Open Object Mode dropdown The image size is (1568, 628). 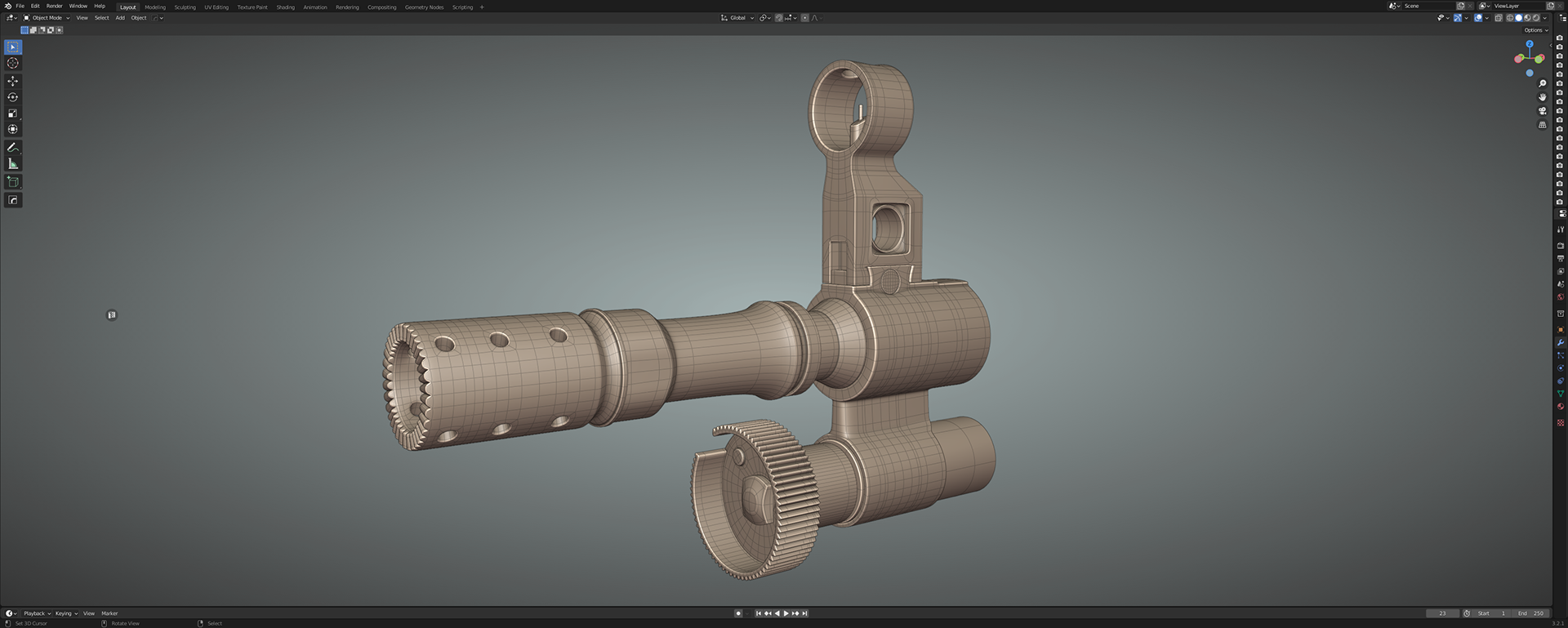47,18
